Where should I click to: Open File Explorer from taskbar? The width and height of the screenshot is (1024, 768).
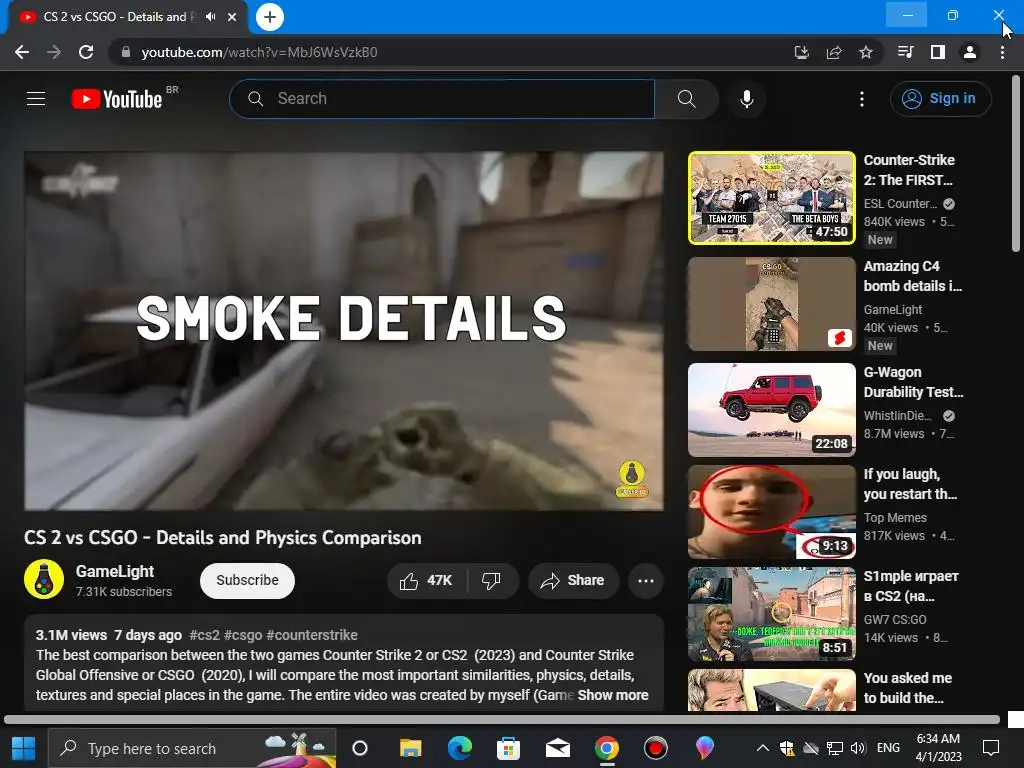pyautogui.click(x=411, y=748)
